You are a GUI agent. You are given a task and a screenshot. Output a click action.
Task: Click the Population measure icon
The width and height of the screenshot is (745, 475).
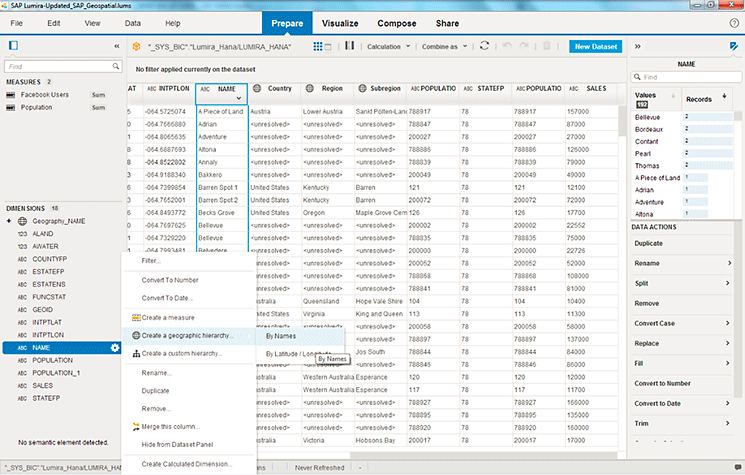pos(10,108)
